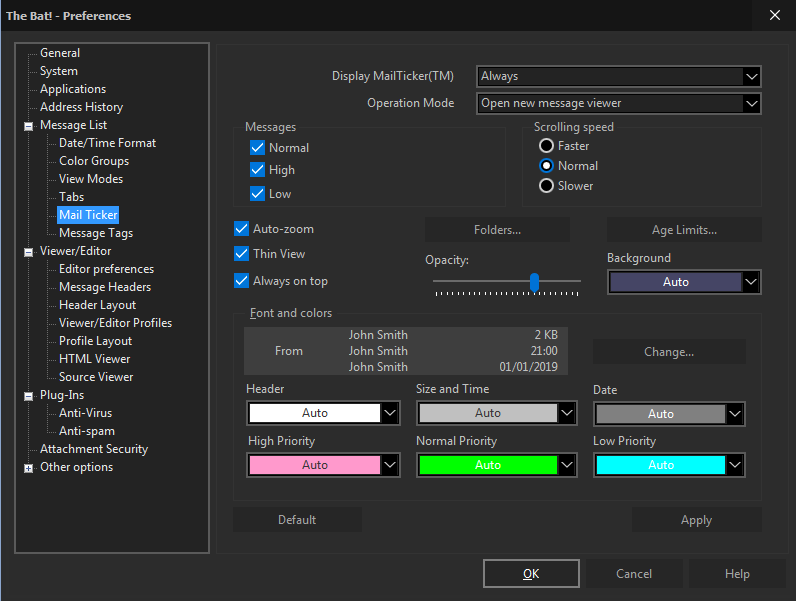Toggle the High messages checkbox
Viewport: 796px width, 601px height.
(257, 170)
